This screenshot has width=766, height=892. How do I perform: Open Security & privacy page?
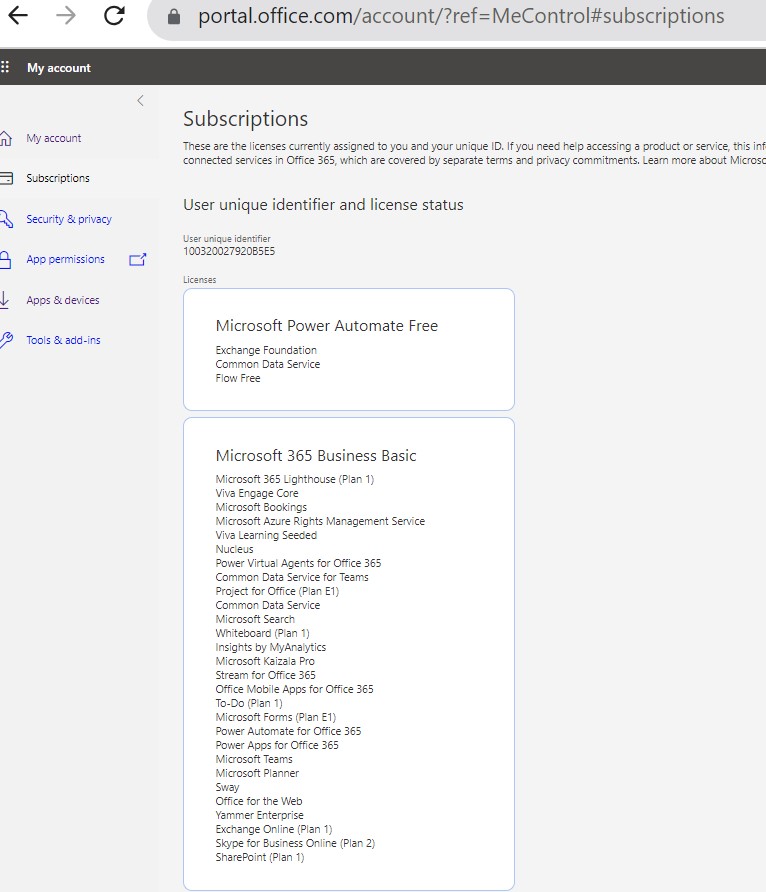coord(69,219)
